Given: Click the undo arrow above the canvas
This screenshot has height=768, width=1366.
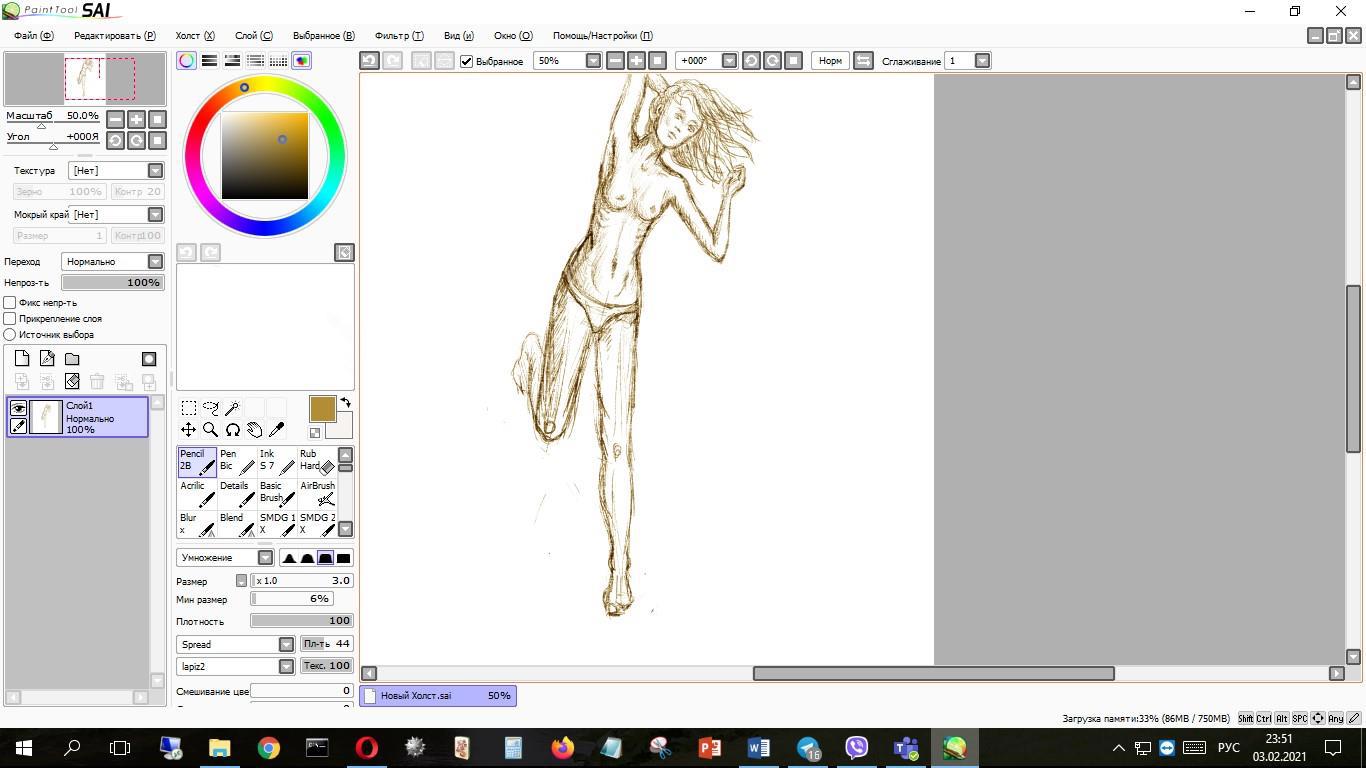Looking at the screenshot, I should coord(369,61).
